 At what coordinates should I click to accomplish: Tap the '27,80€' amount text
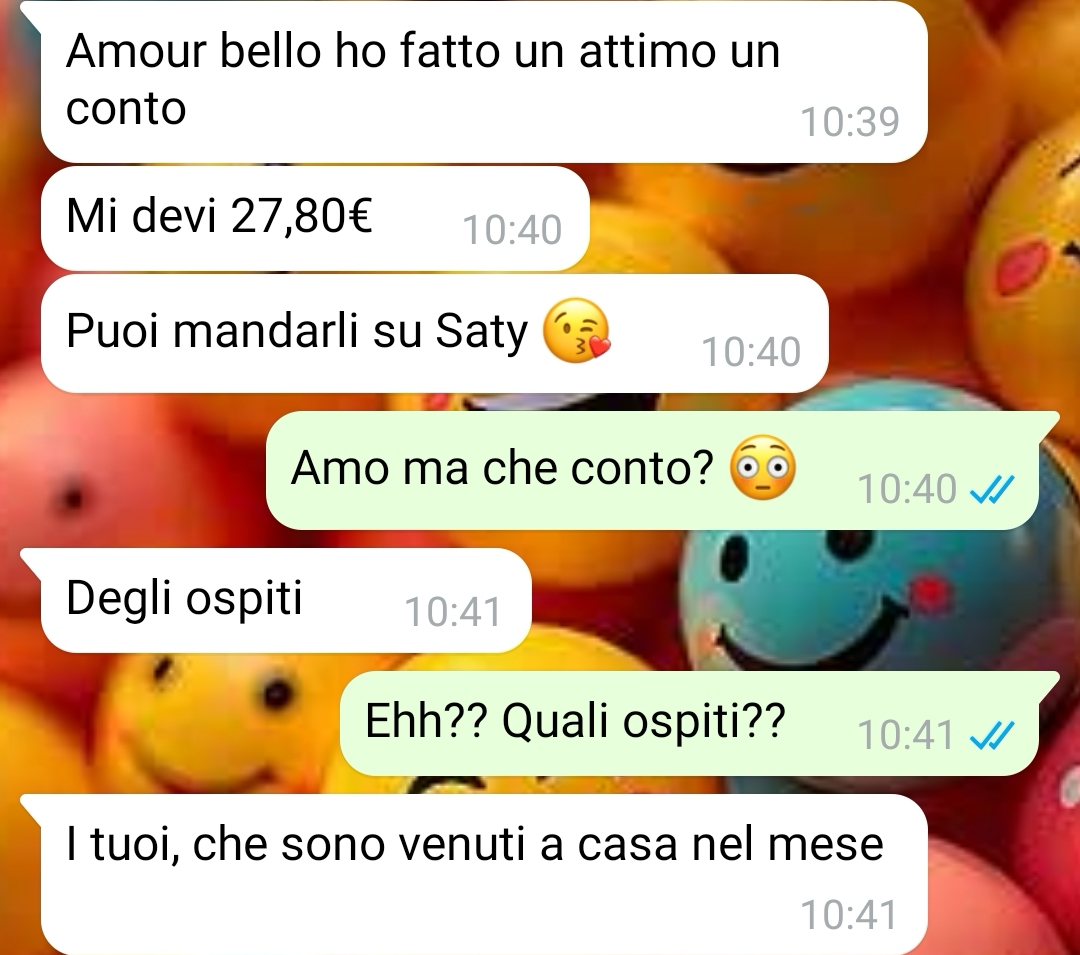click(302, 216)
